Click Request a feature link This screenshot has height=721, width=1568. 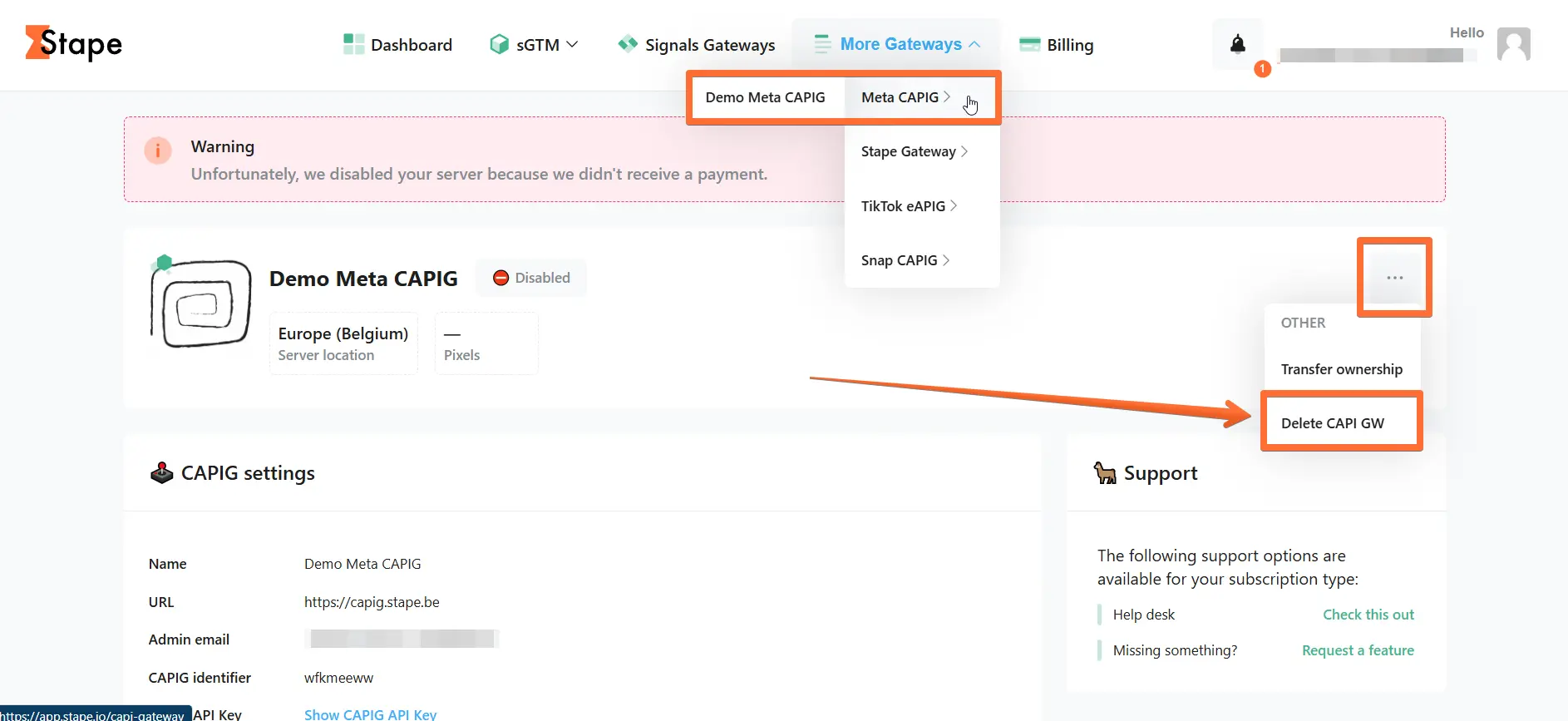tap(1358, 650)
